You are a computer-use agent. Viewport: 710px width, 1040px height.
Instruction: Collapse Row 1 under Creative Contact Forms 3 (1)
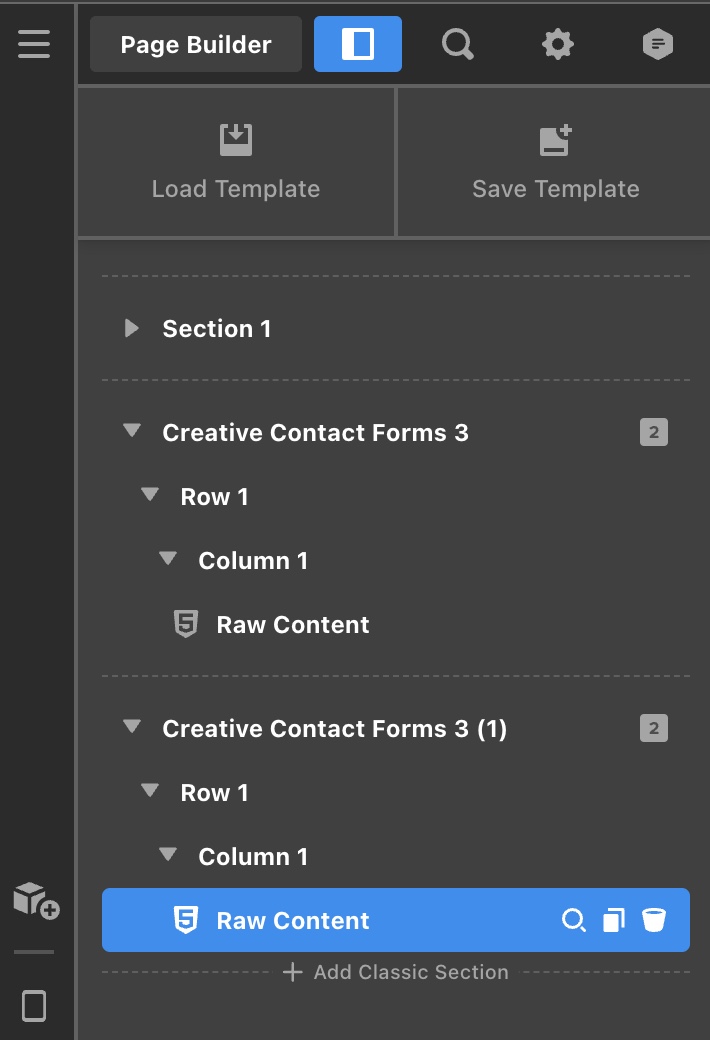[x=150, y=790]
